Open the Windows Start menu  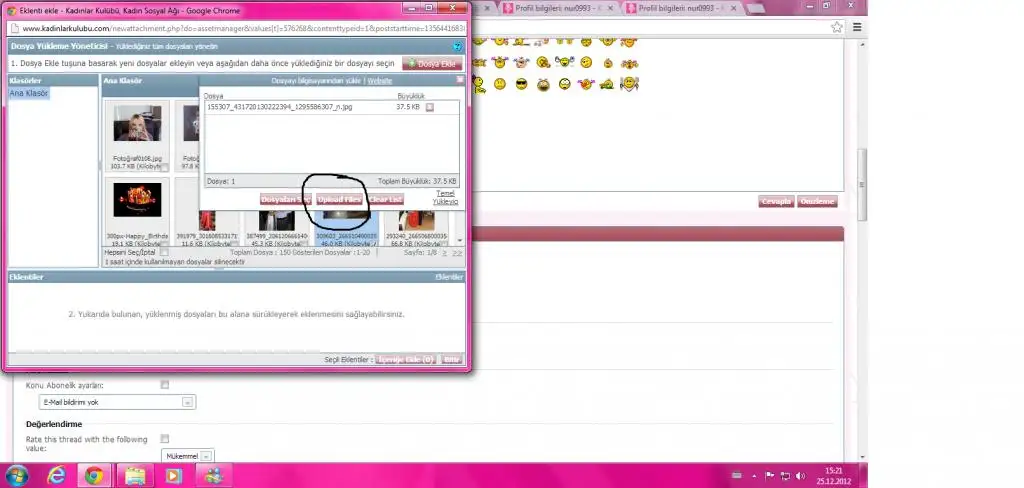pyautogui.click(x=18, y=475)
